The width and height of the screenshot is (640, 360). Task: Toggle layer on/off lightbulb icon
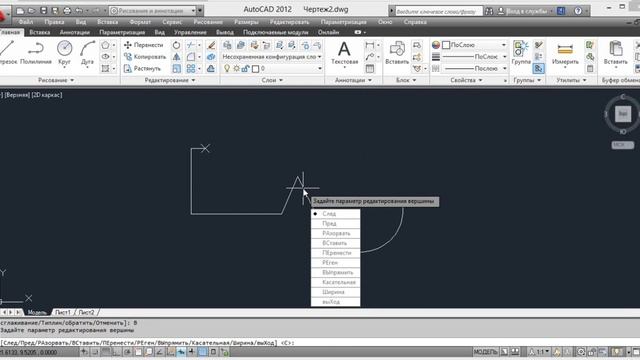click(227, 69)
